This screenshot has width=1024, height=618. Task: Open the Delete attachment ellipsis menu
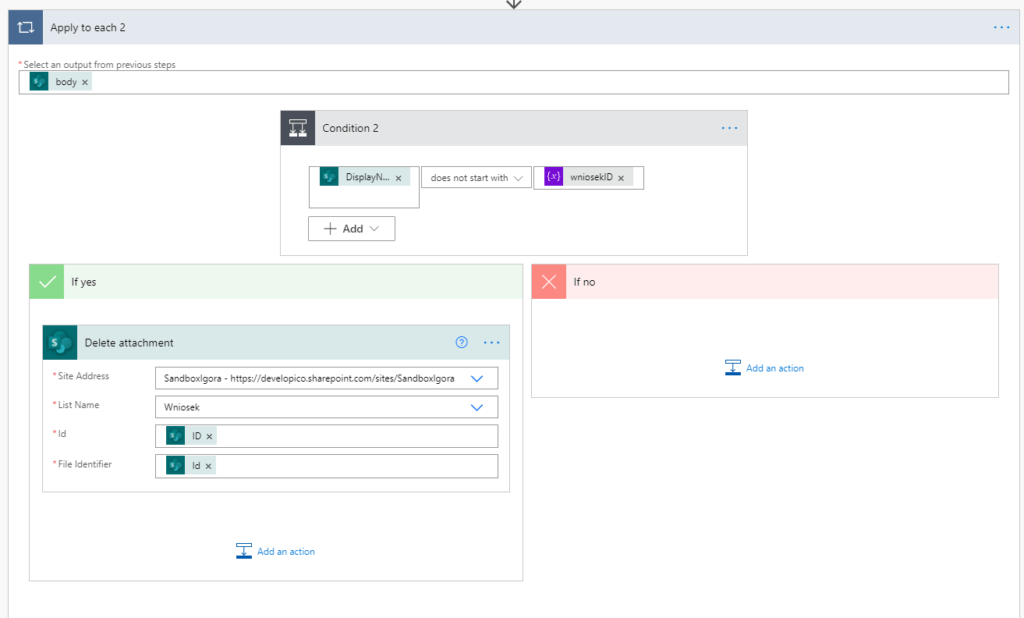coord(491,342)
